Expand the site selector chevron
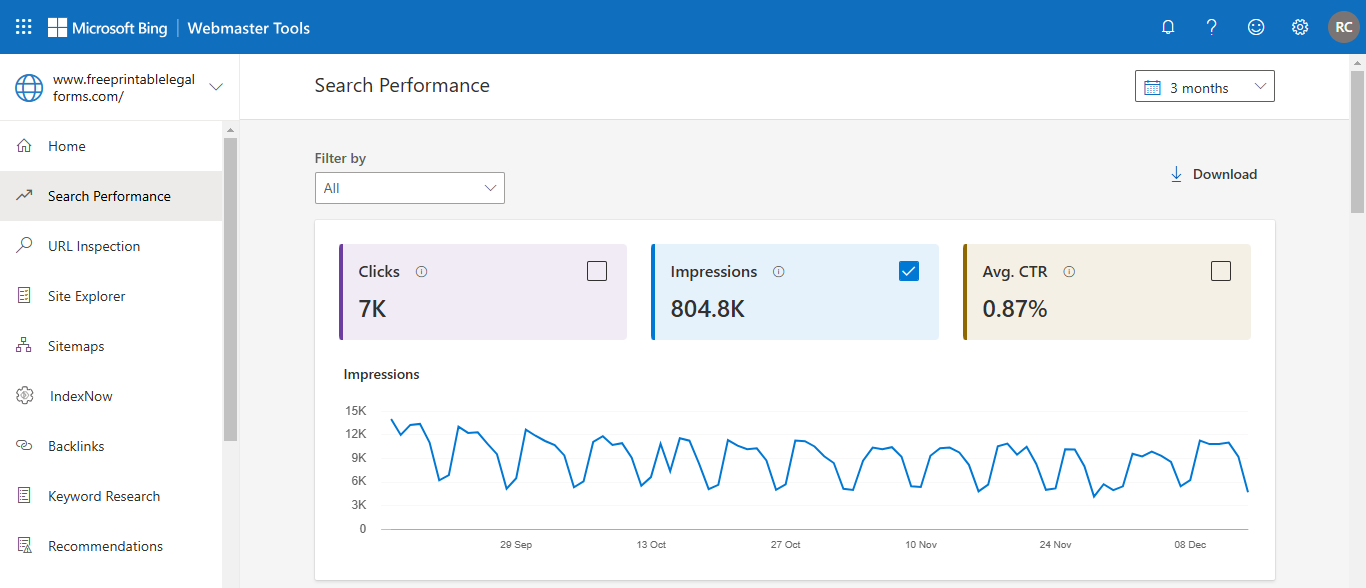Viewport: 1366px width, 588px height. pyautogui.click(x=216, y=87)
